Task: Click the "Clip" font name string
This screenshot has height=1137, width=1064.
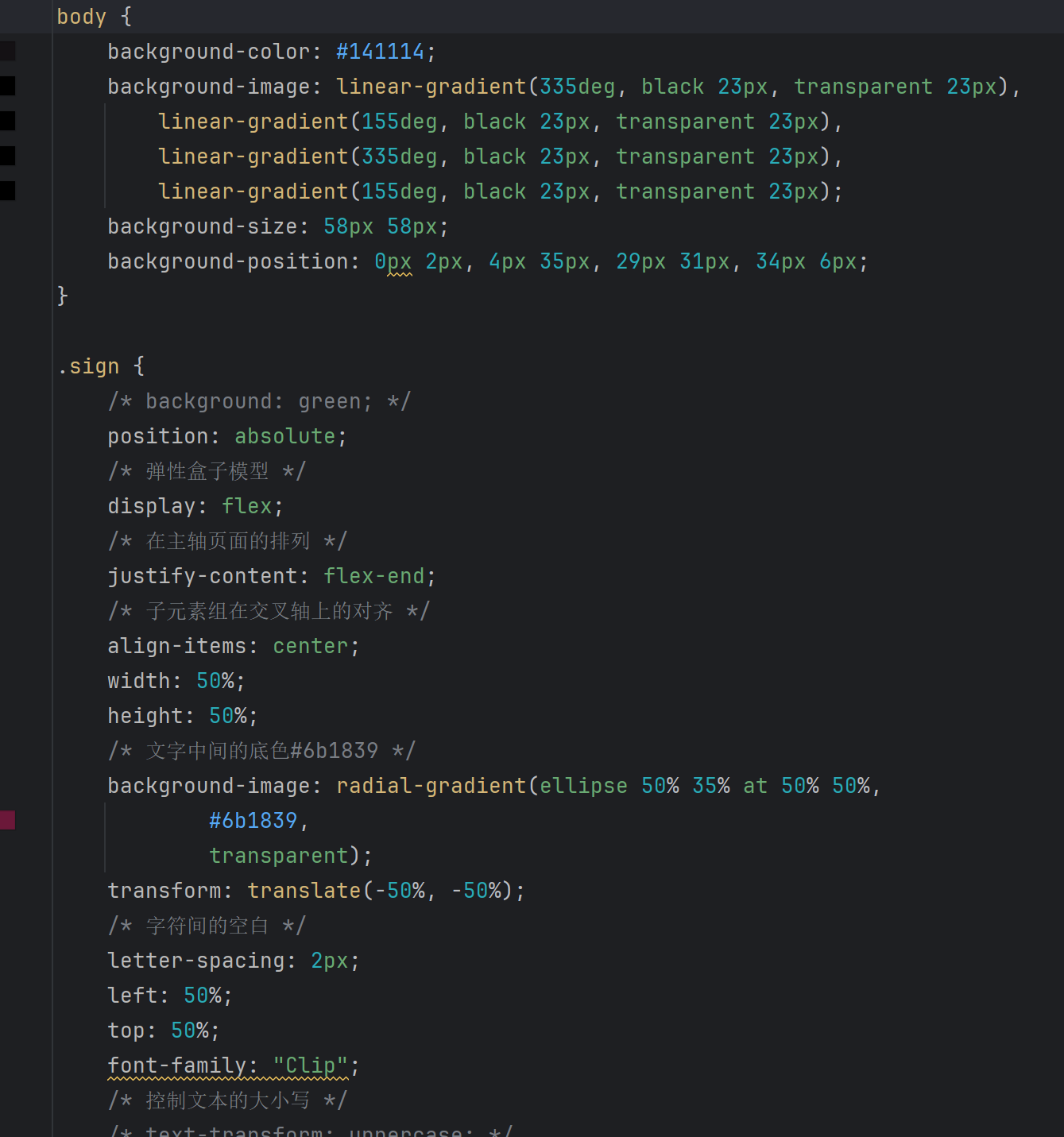Action: pos(311,1065)
